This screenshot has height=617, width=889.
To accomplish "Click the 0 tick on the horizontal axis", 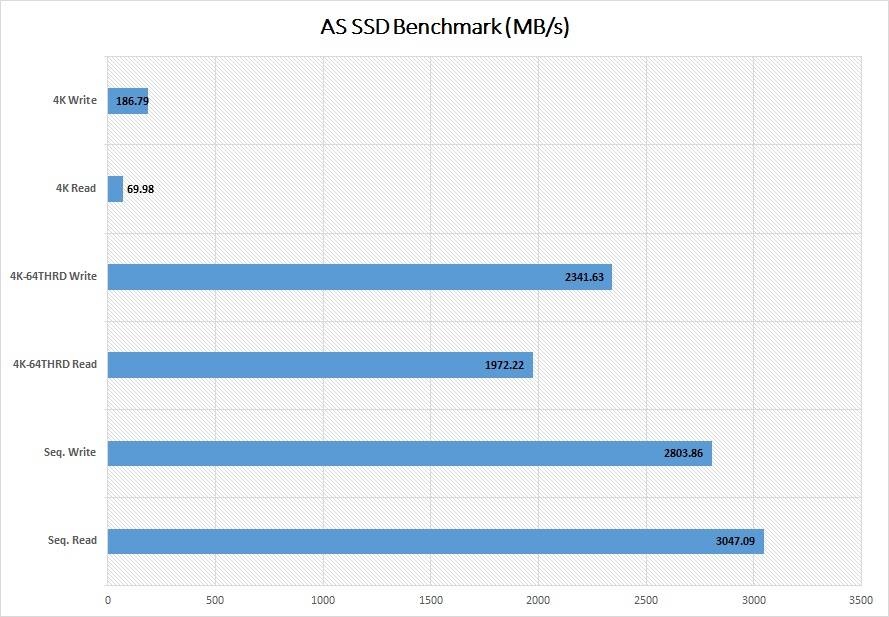I will 108,600.
